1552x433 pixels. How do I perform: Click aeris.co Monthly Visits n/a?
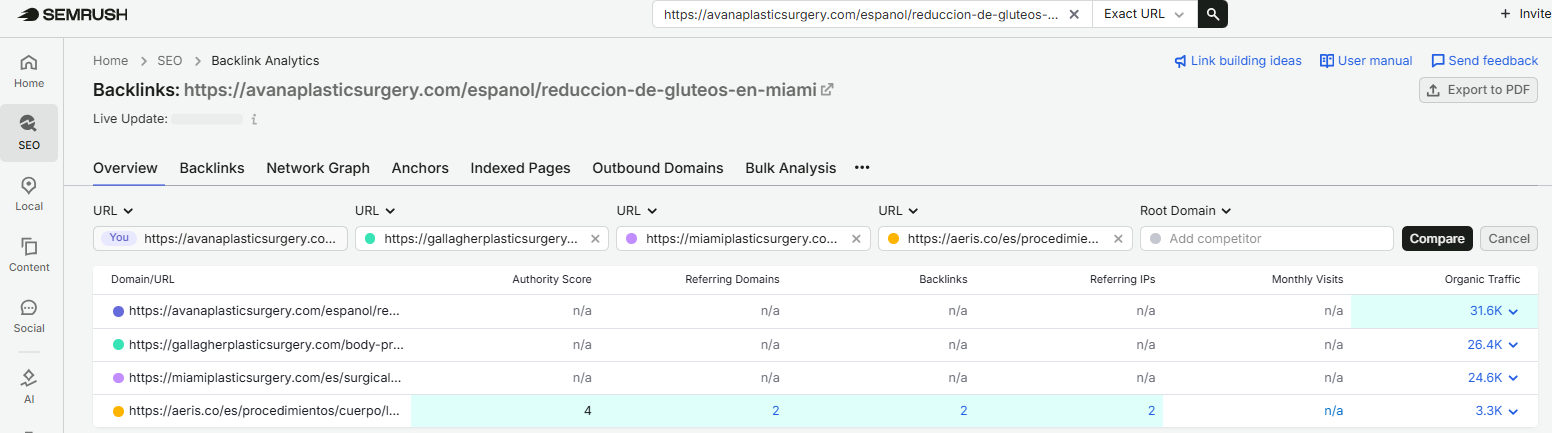tap(1333, 410)
